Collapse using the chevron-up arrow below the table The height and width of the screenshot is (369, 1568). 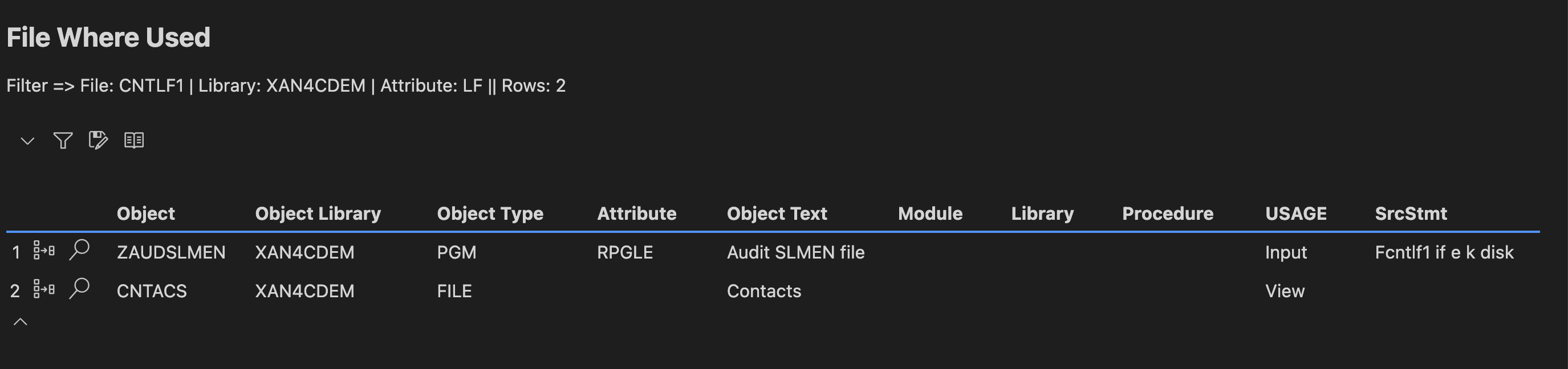click(x=21, y=322)
